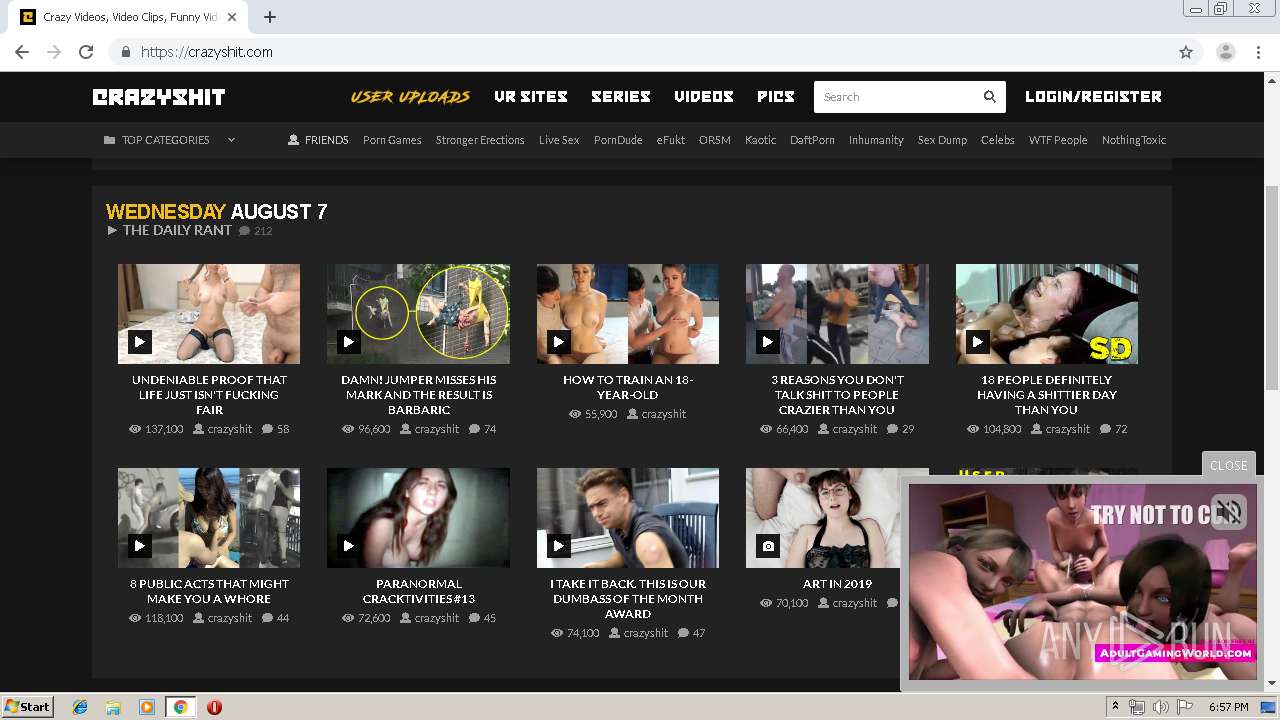Click the crazyshit uploader name under Art in 2019
The width and height of the screenshot is (1280, 720).
point(855,603)
